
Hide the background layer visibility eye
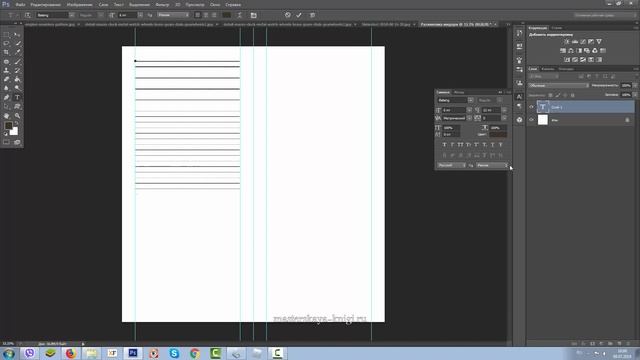click(531, 120)
